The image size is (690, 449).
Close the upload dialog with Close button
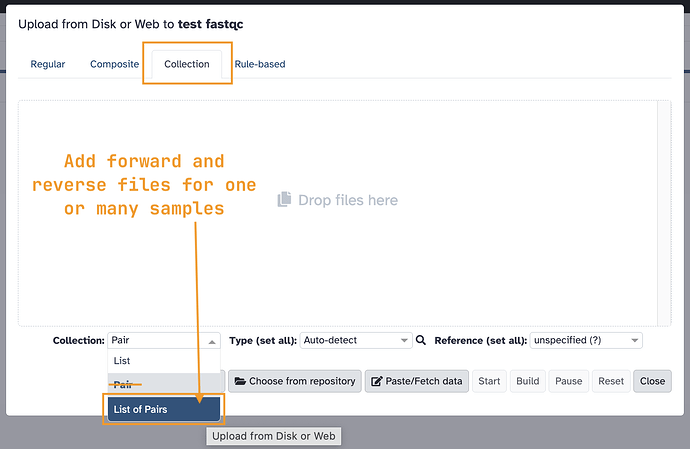(652, 381)
